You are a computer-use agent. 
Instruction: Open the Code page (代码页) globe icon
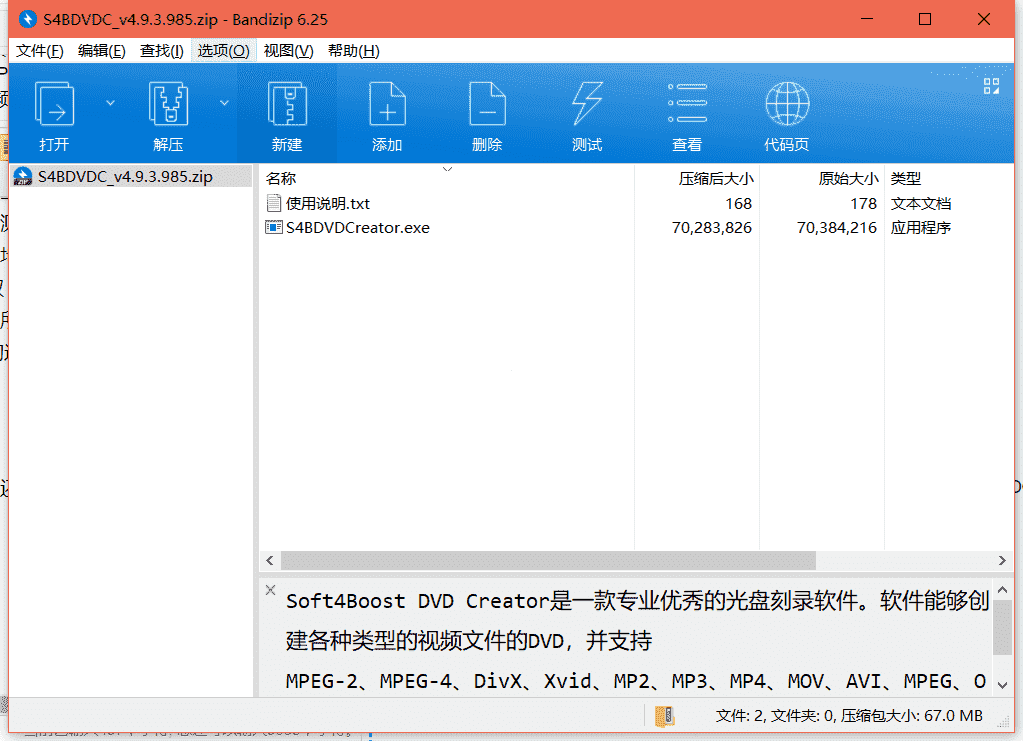click(x=787, y=103)
